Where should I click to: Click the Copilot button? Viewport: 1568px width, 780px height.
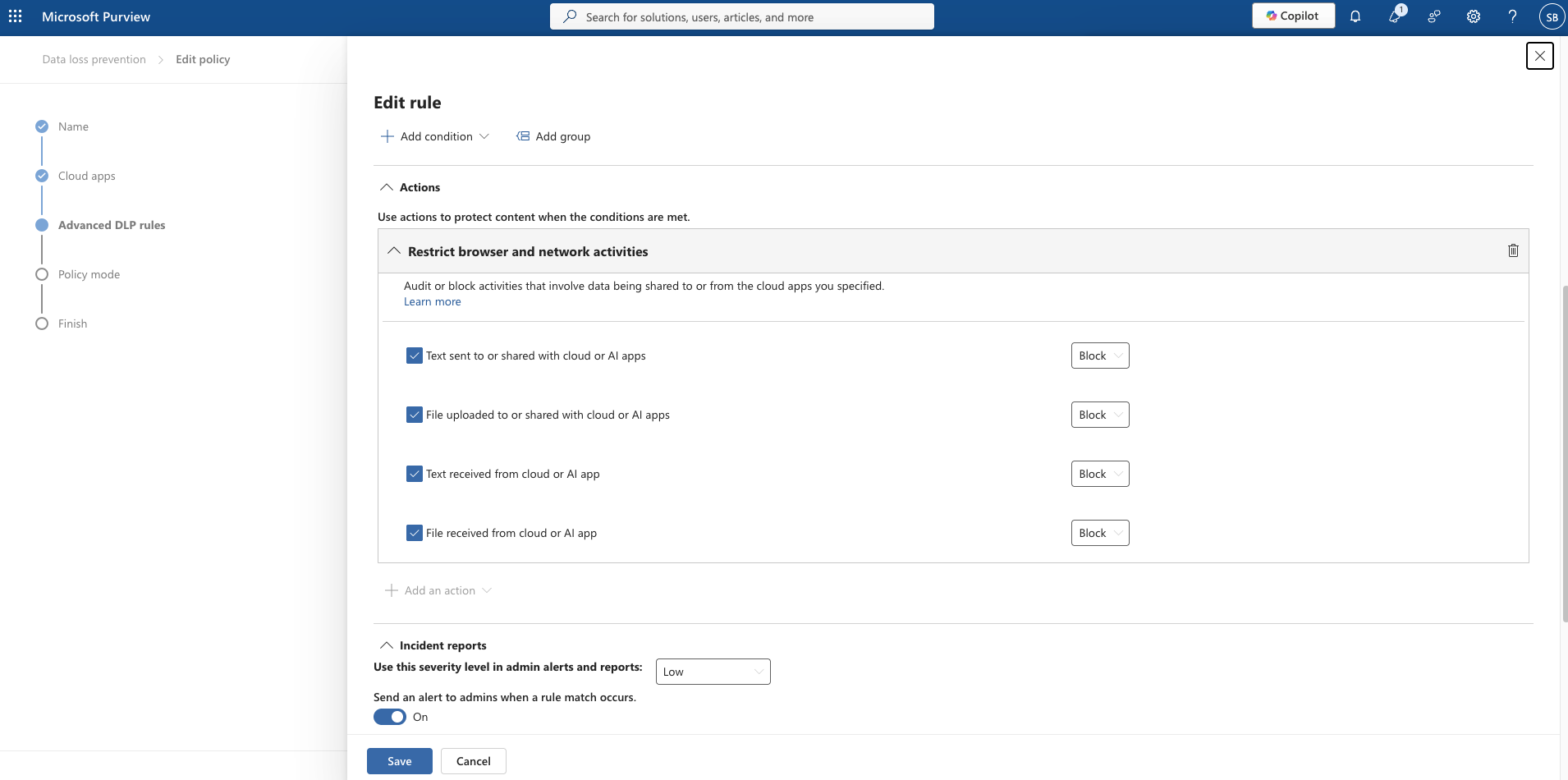pyautogui.click(x=1293, y=16)
